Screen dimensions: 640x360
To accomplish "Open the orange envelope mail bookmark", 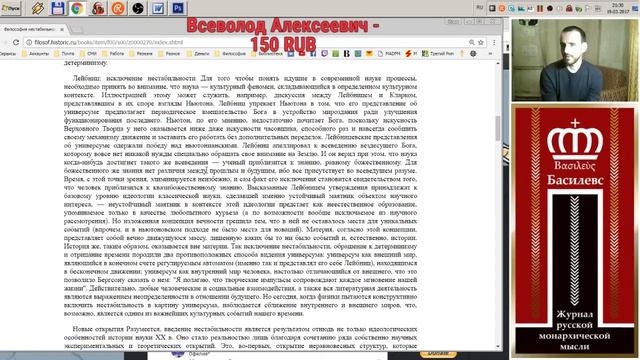I will (369, 53).
